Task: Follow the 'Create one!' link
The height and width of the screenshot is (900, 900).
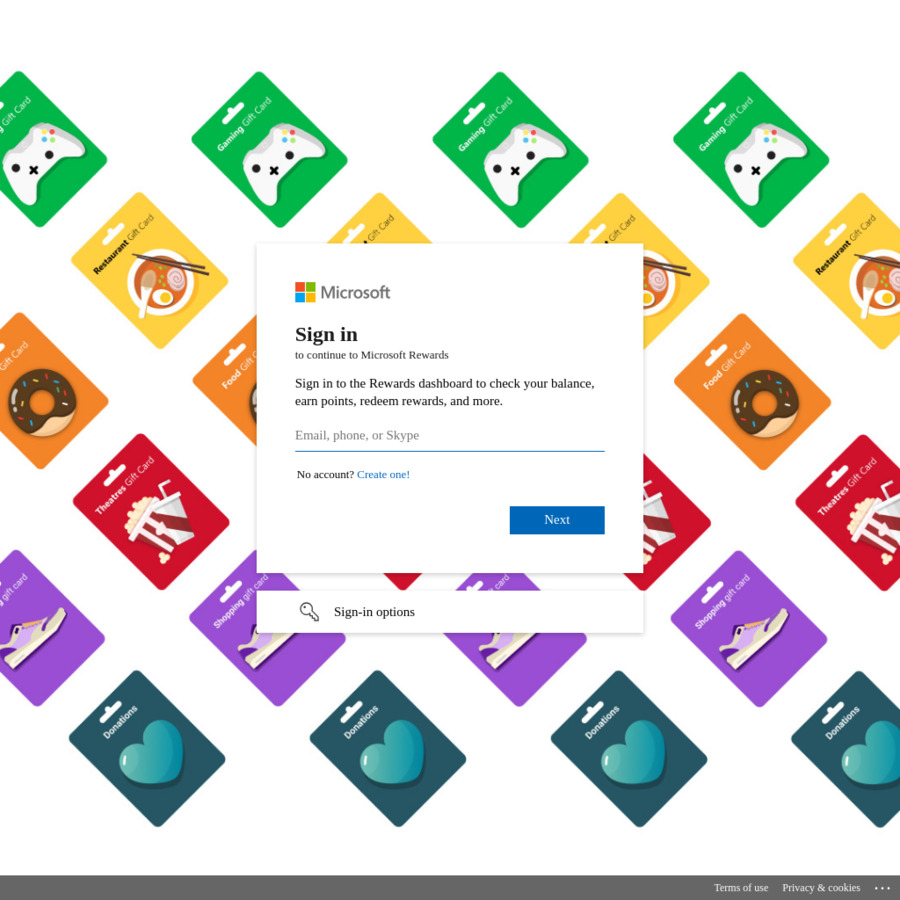Action: [383, 474]
